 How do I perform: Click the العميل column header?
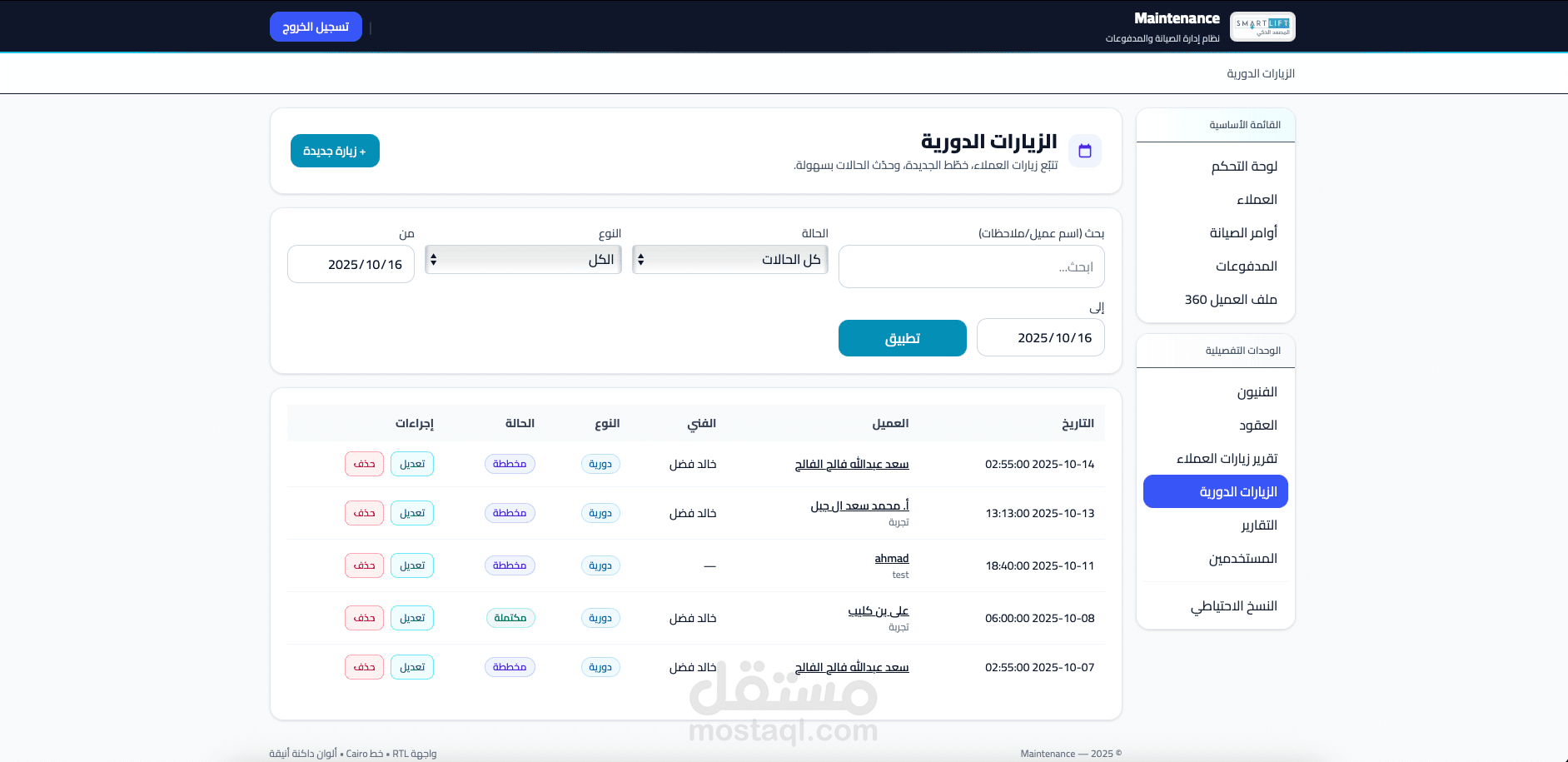(x=890, y=423)
